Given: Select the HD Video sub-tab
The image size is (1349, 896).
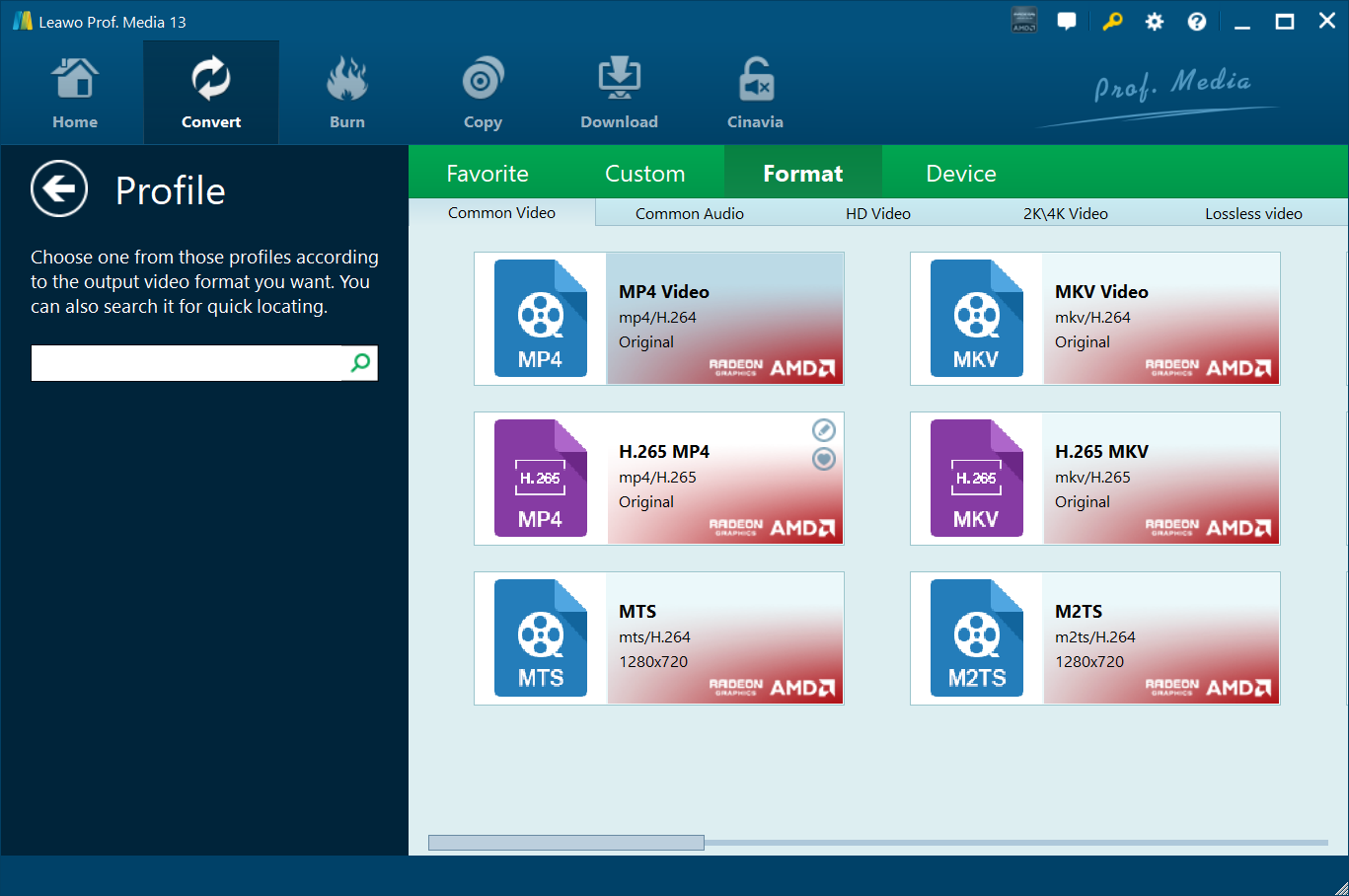Looking at the screenshot, I should [x=877, y=213].
